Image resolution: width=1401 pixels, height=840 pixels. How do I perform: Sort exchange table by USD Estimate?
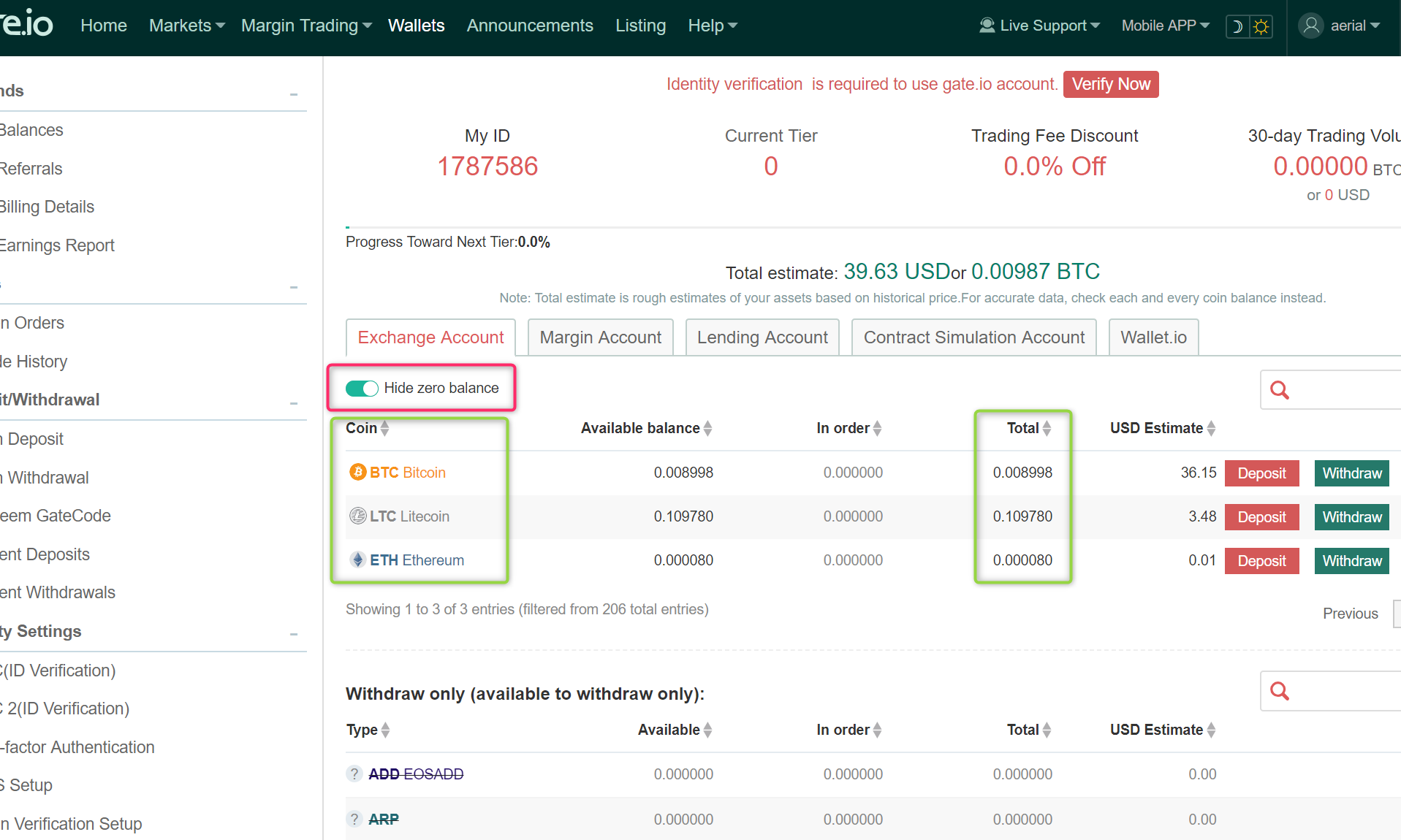click(x=1211, y=429)
